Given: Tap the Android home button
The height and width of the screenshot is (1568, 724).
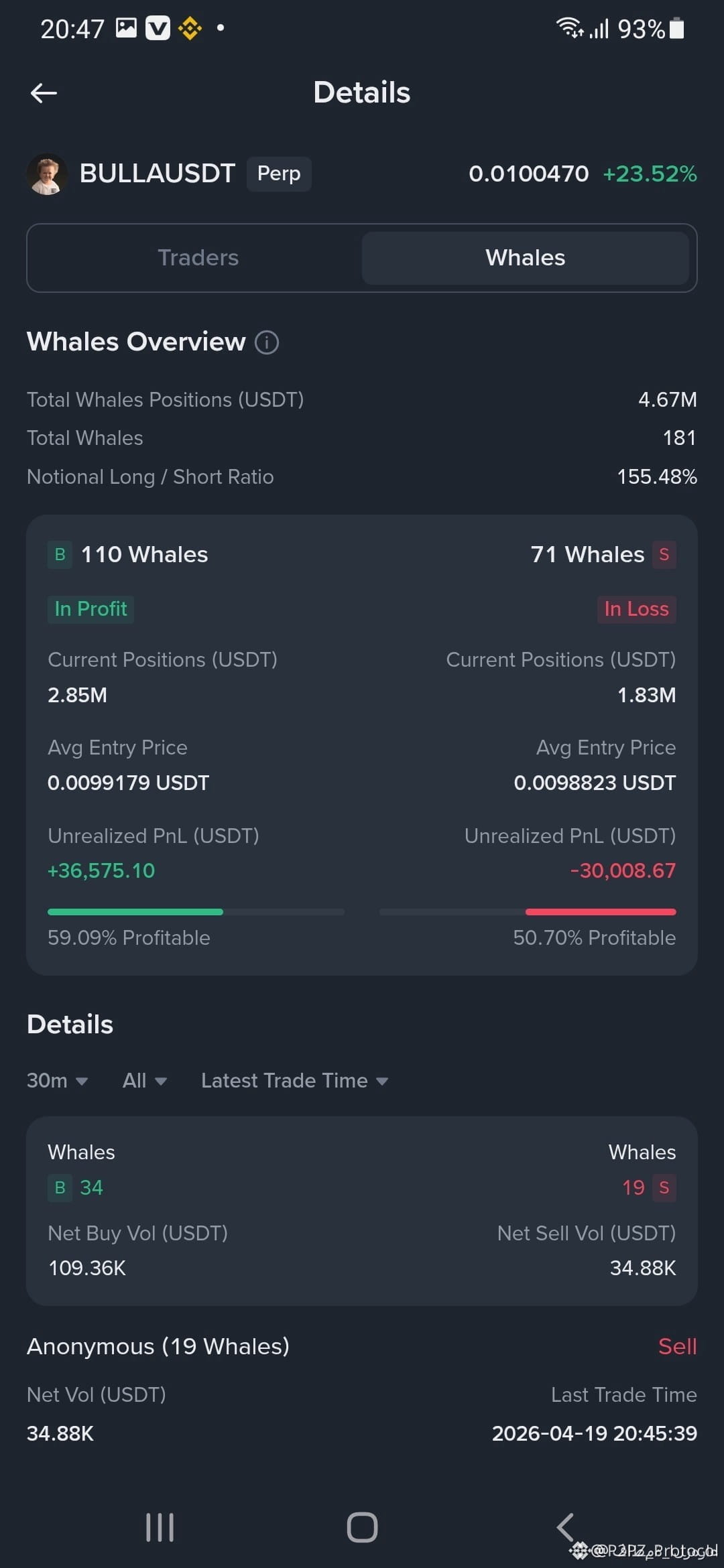Looking at the screenshot, I should click(x=362, y=1527).
